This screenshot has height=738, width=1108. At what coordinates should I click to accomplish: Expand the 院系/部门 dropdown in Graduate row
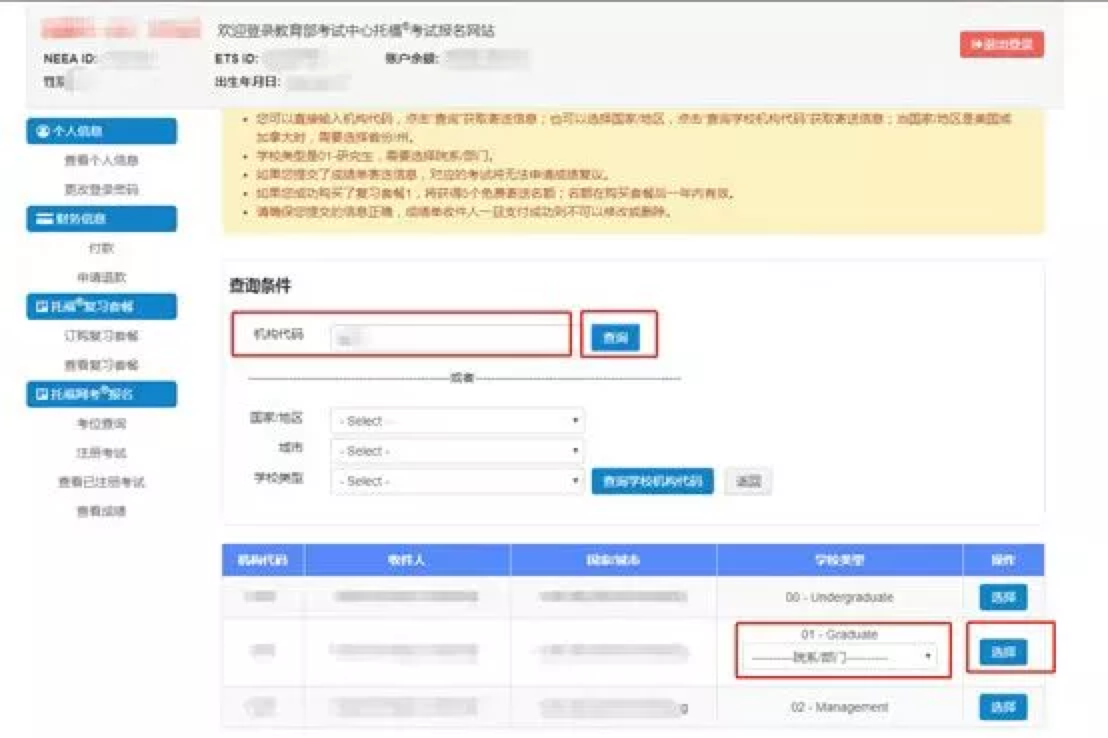point(840,657)
